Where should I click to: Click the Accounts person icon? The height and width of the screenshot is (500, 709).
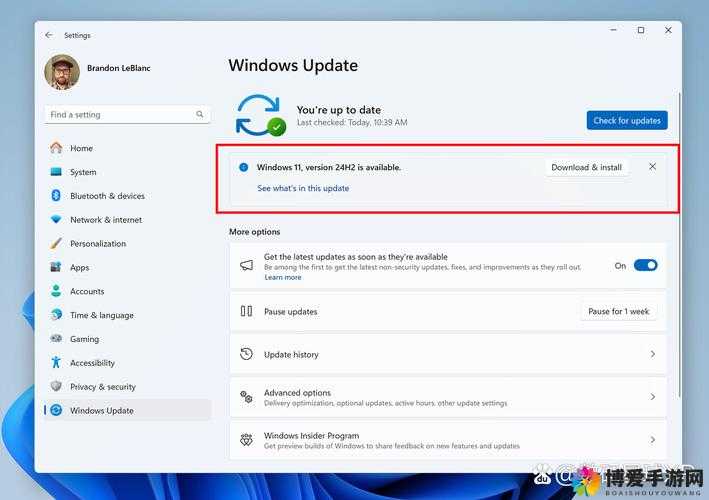(x=56, y=291)
